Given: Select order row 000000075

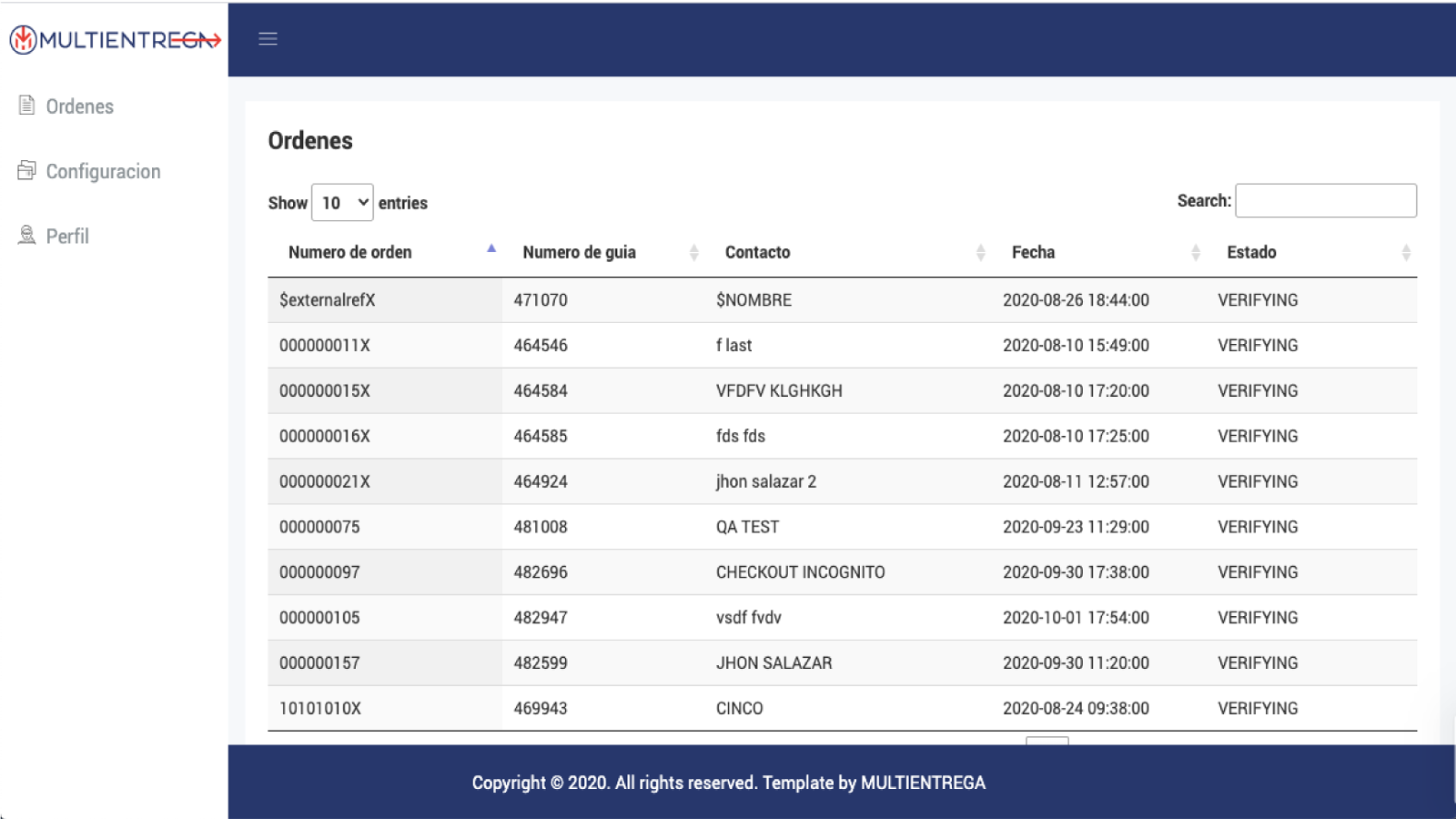Looking at the screenshot, I should point(842,527).
